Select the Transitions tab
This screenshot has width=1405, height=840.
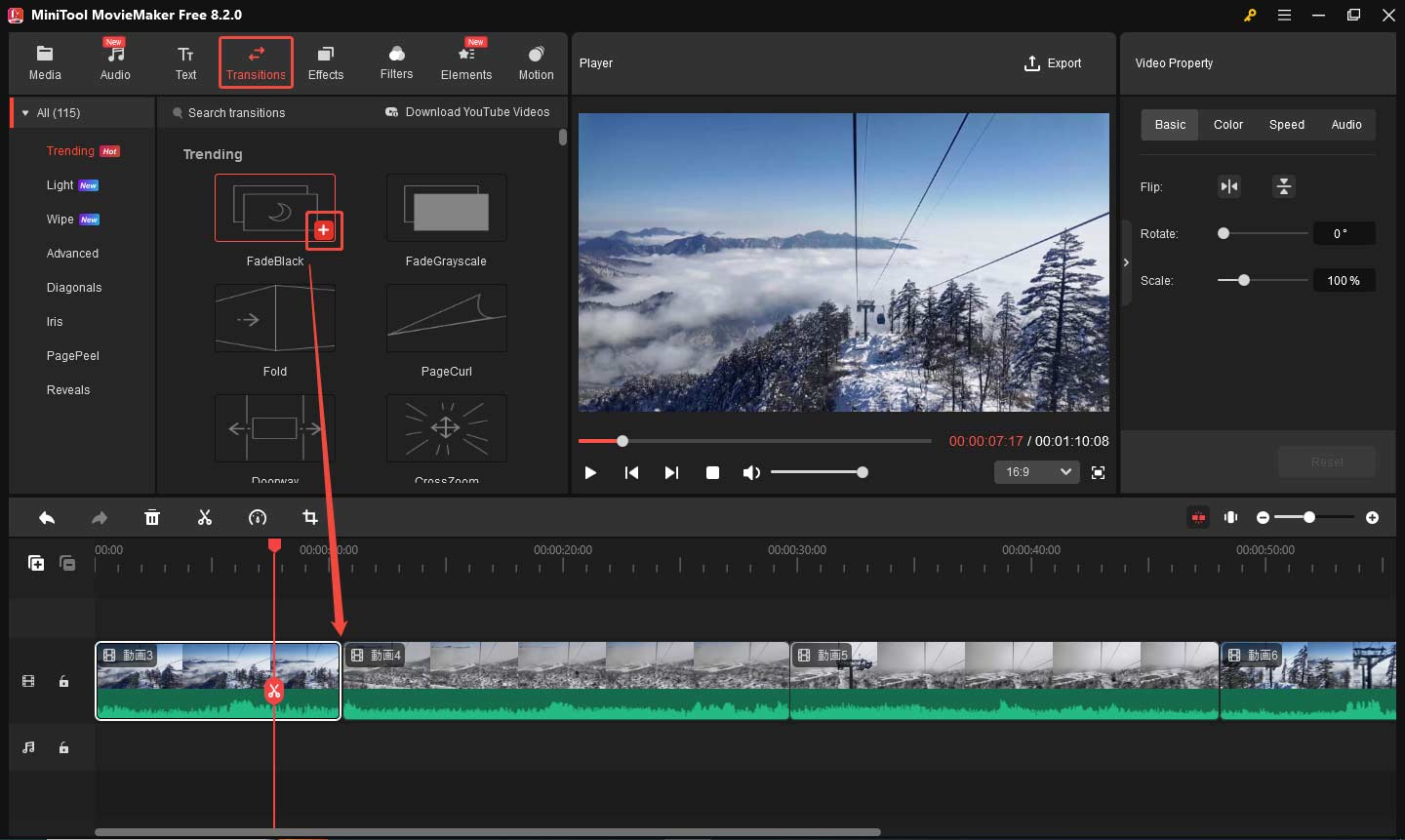pyautogui.click(x=256, y=62)
